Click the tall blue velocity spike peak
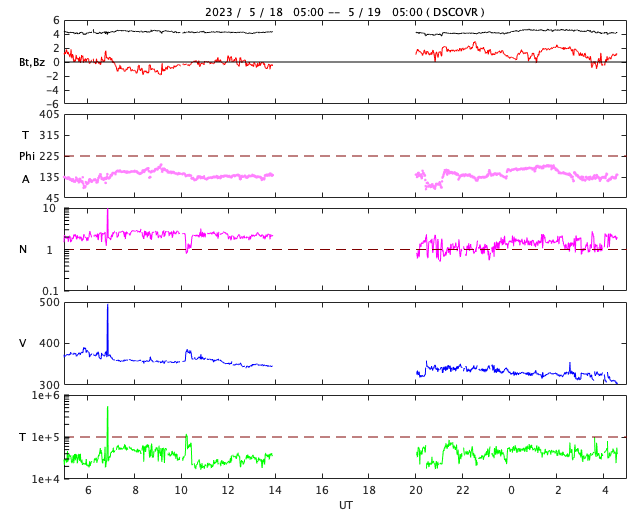Viewport: 640px width, 512px height. [108, 305]
